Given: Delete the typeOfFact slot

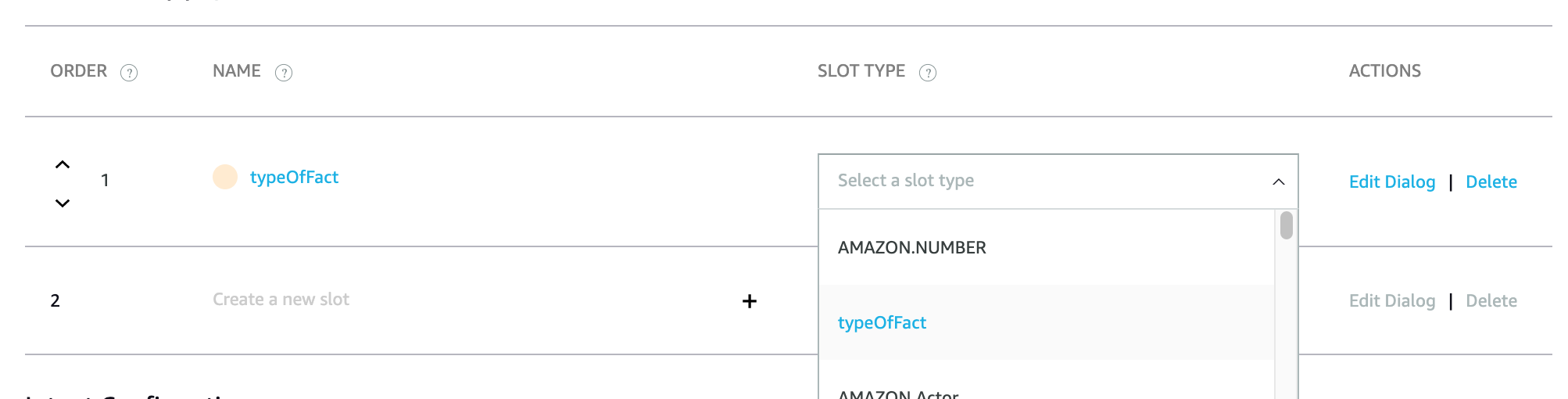Looking at the screenshot, I should coord(1491,182).
